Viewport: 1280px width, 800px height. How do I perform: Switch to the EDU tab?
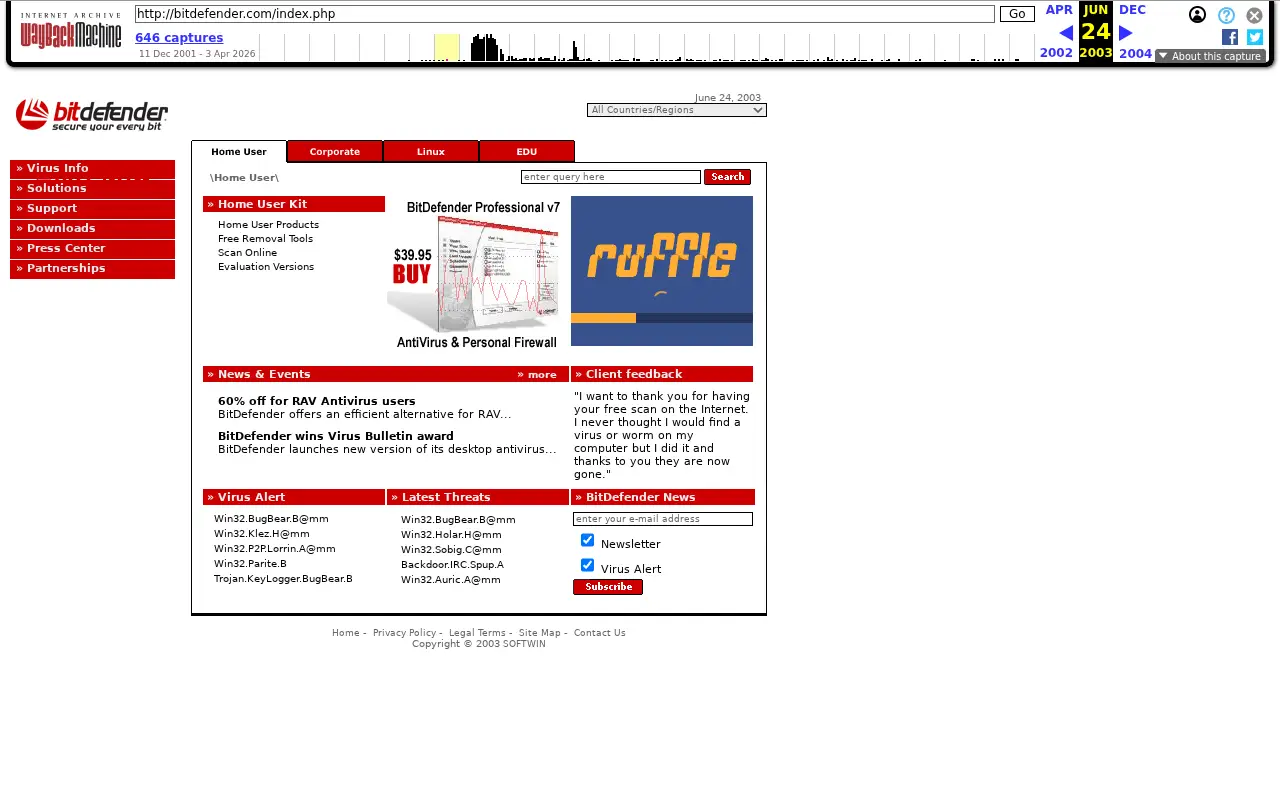527,152
